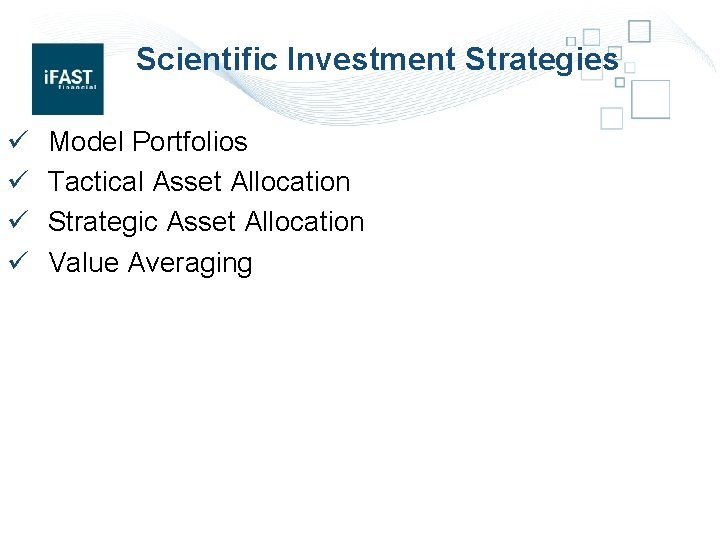
Task: Select the Tactical Asset Allocation text
Action: pyautogui.click(x=199, y=181)
